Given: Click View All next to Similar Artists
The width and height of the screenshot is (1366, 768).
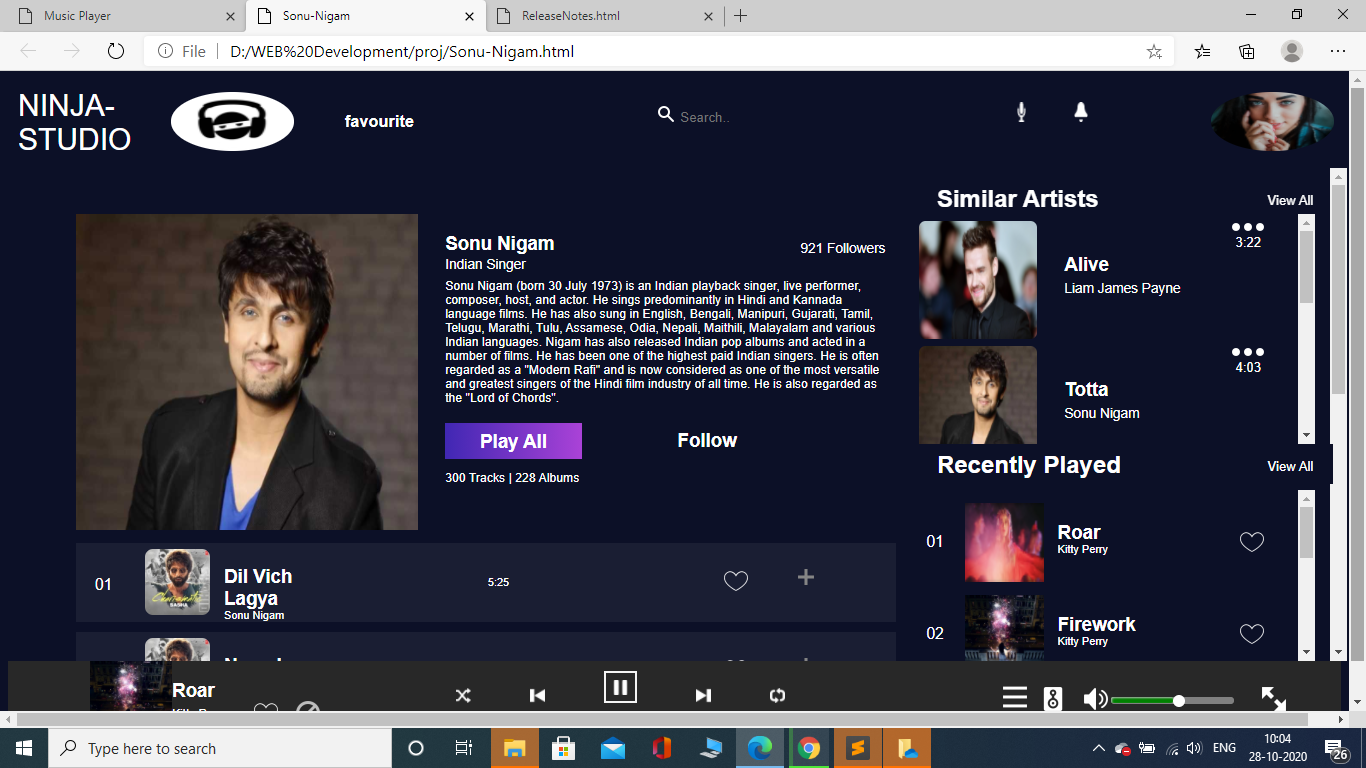Looking at the screenshot, I should click(x=1290, y=200).
